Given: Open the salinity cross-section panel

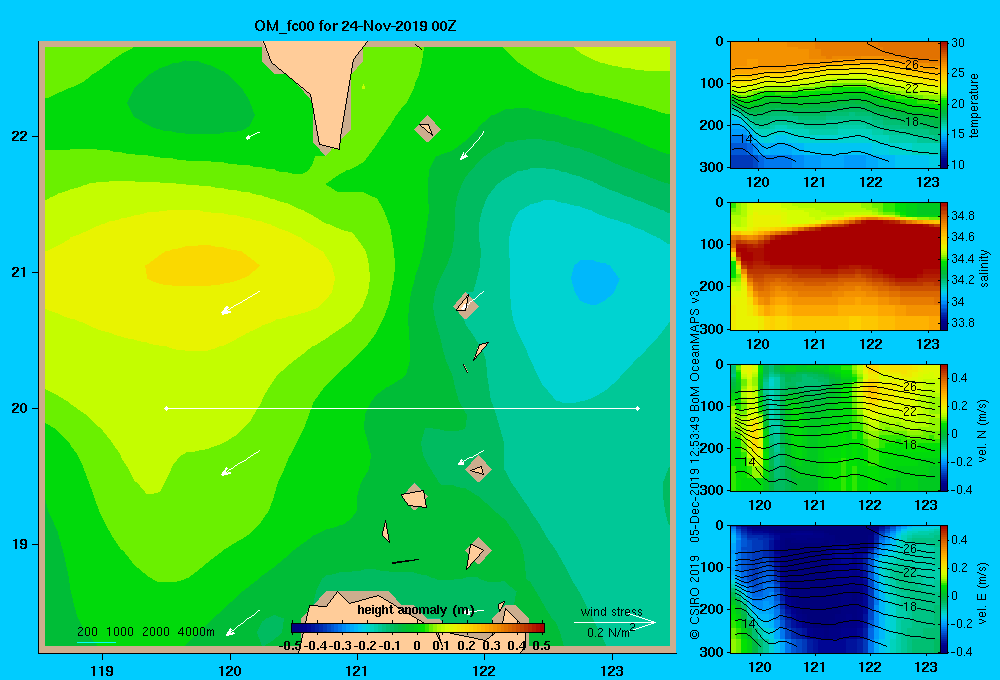Looking at the screenshot, I should 835,267.
